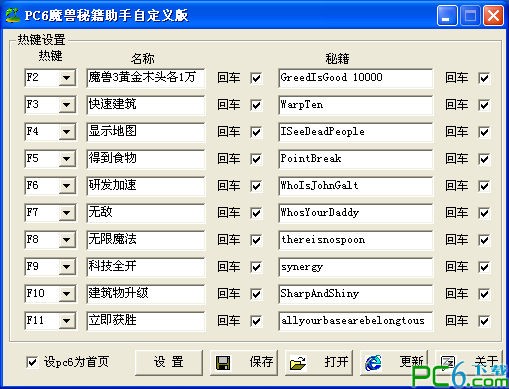Image resolution: width=509 pixels, height=389 pixels.
Task: Open the F10 hotkey dropdown
Action: tap(67, 294)
